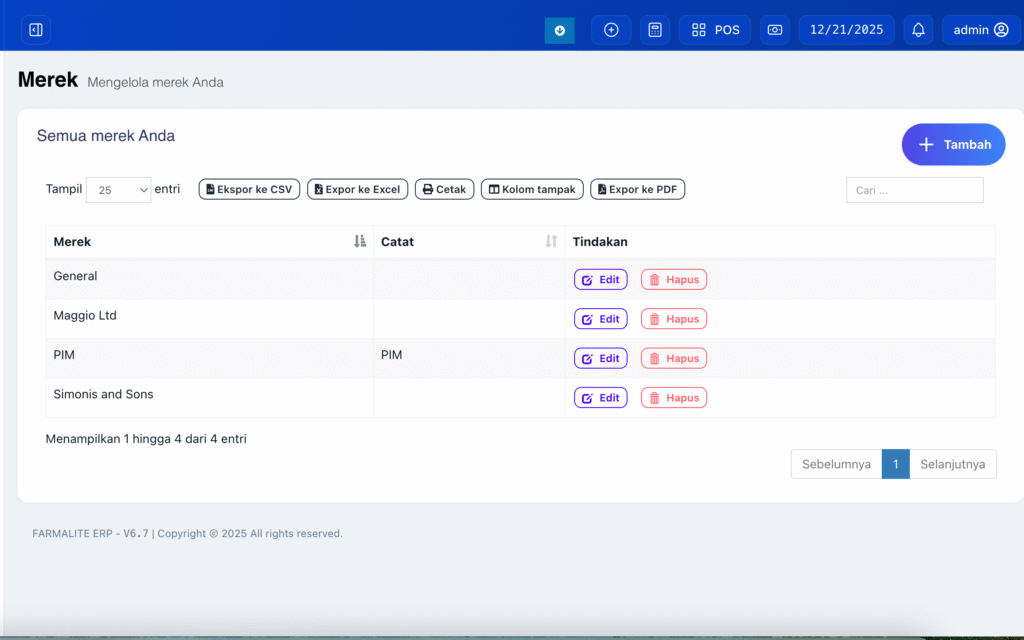Expand the entries-per-page dropdown showing 25
Screen dimensions: 1024x640
pyautogui.click(x=118, y=190)
